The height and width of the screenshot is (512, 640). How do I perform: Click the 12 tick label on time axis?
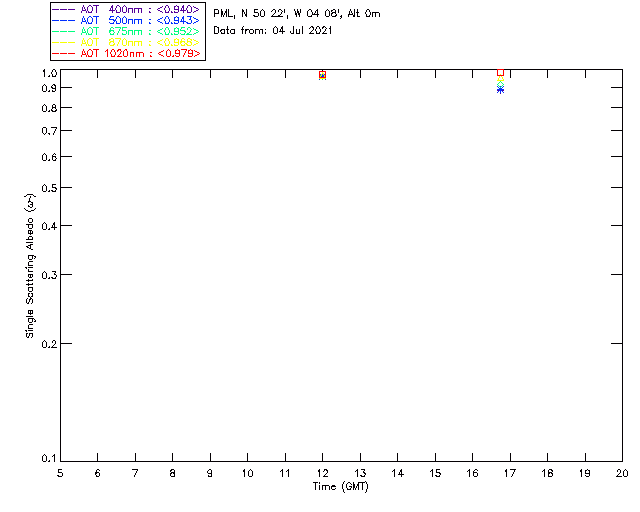[322, 472]
